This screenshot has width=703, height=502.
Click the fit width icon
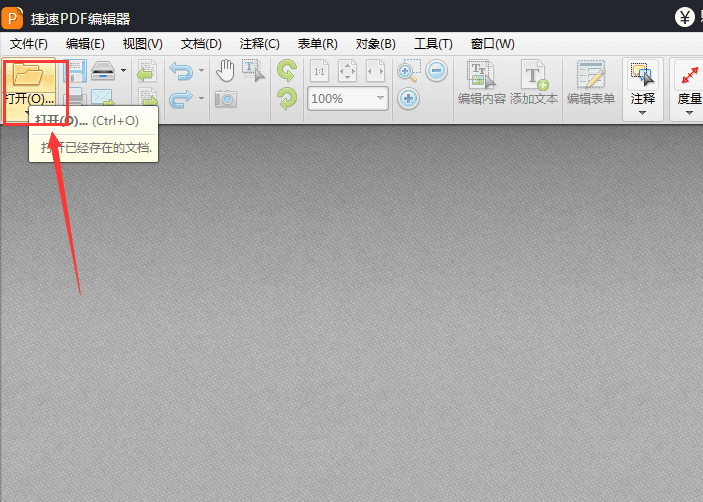coord(375,71)
